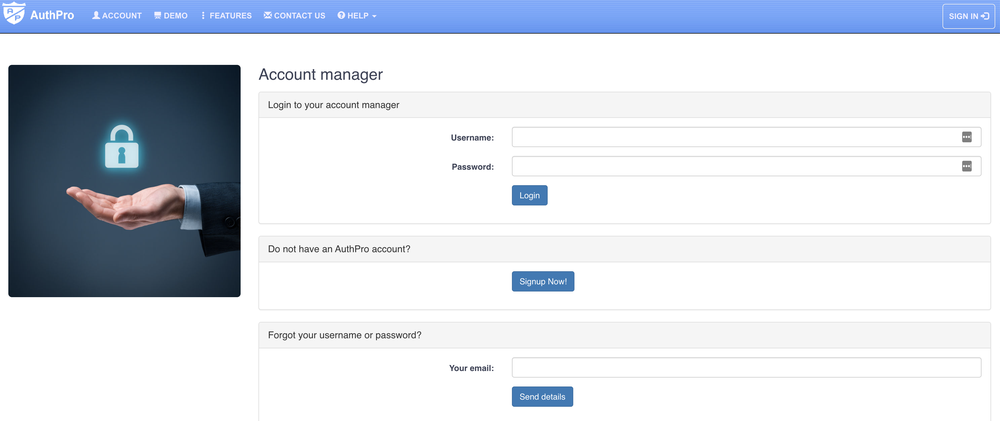This screenshot has height=421, width=1000.
Task: Click the 'Password:' label
Action: (473, 167)
